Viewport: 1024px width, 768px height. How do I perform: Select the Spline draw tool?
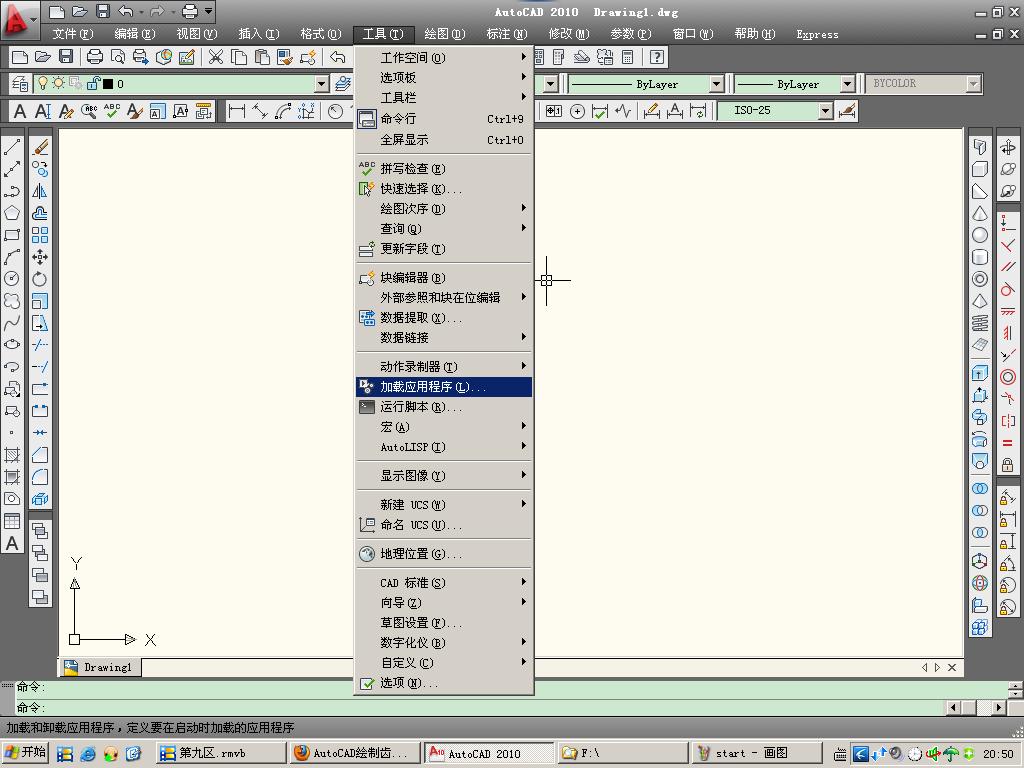12,323
